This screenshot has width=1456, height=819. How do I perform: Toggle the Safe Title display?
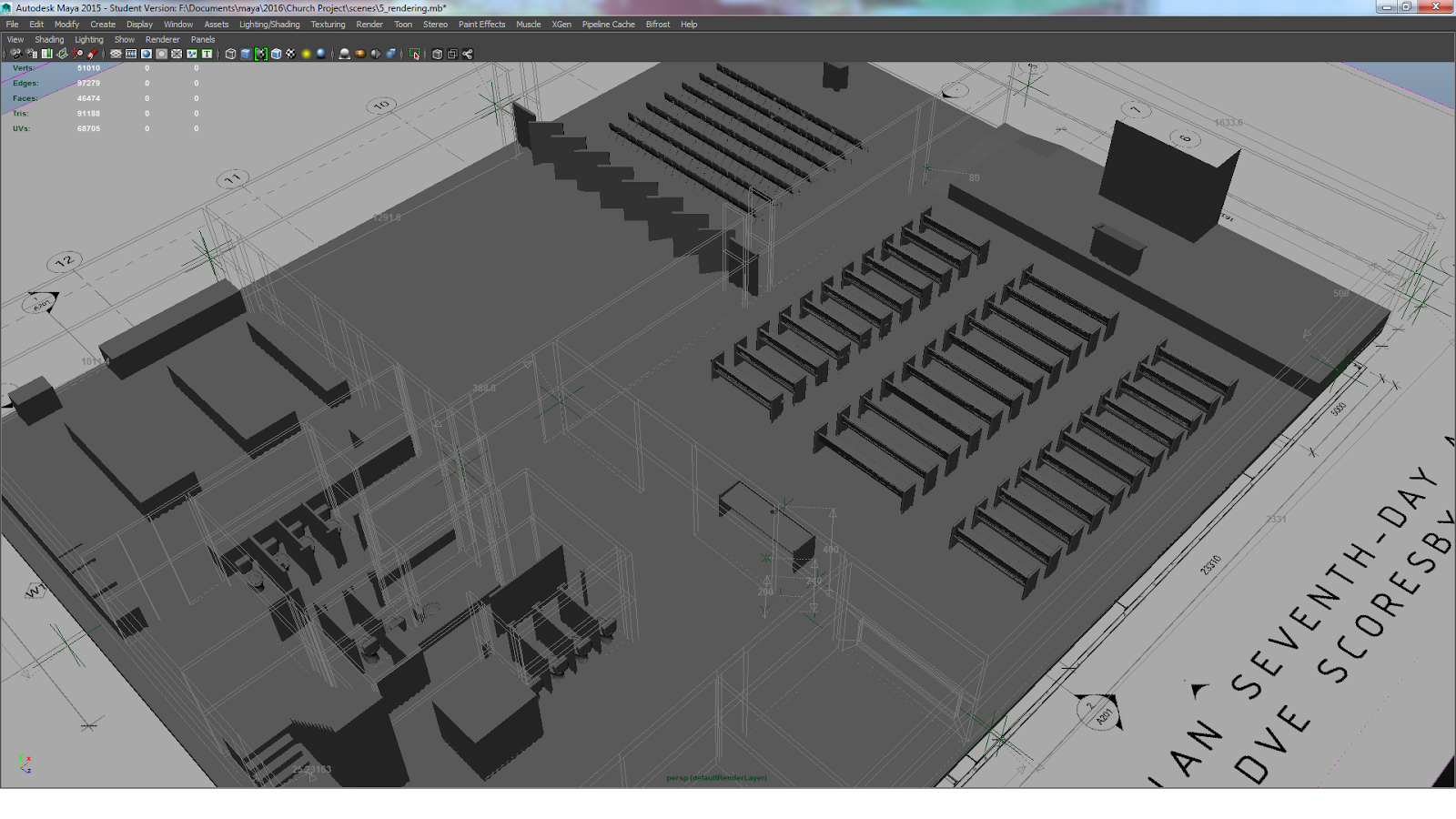click(x=207, y=54)
